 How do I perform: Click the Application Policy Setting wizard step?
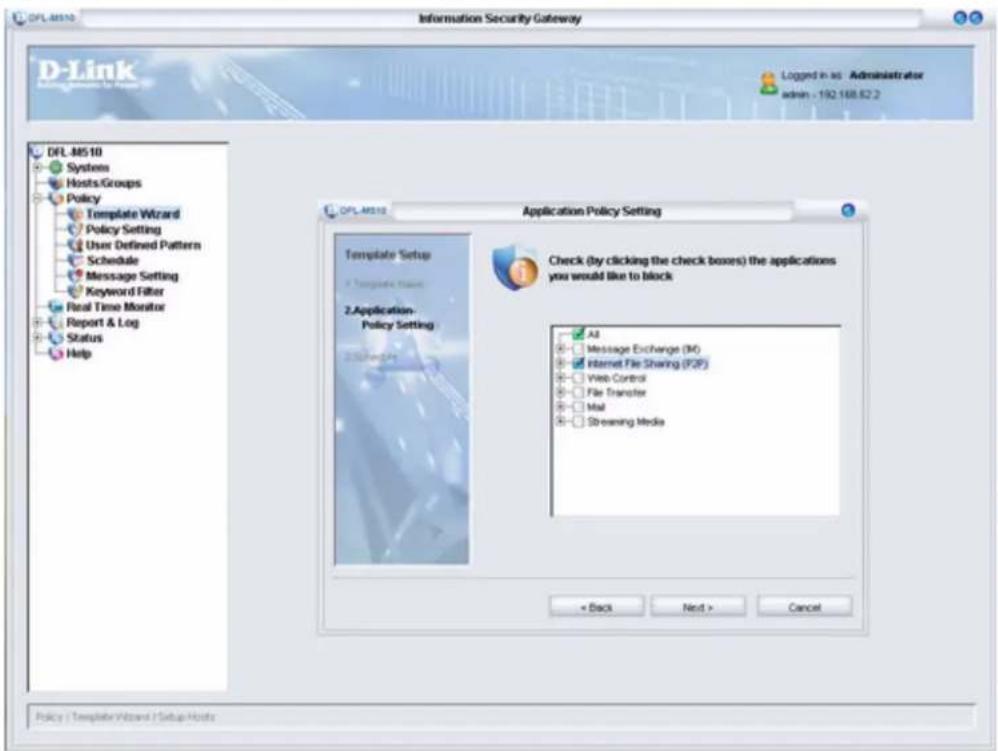click(x=390, y=318)
